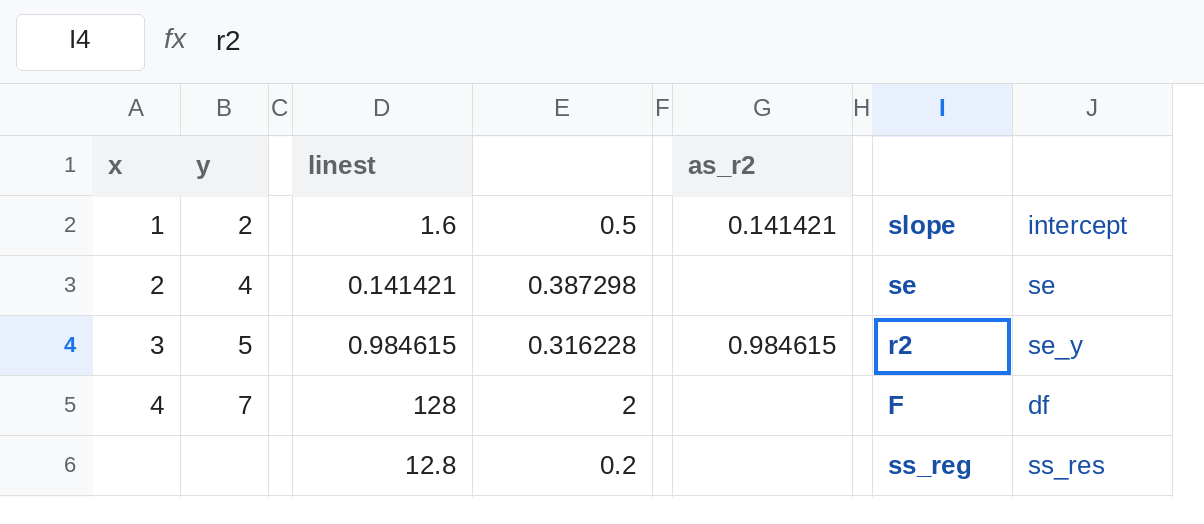The height and width of the screenshot is (524, 1204).
Task: Click cell A2 with value 1
Action: click(136, 225)
